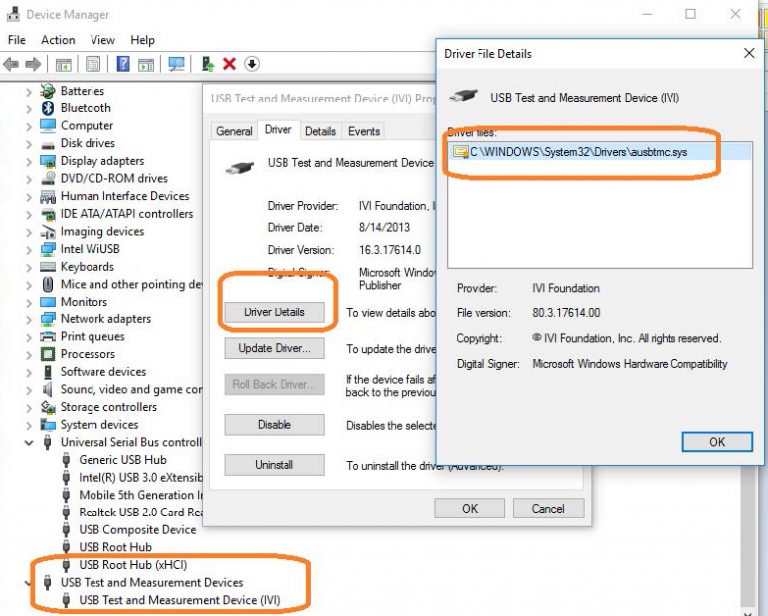
Task: Switch to the Events tab
Action: tap(364, 131)
